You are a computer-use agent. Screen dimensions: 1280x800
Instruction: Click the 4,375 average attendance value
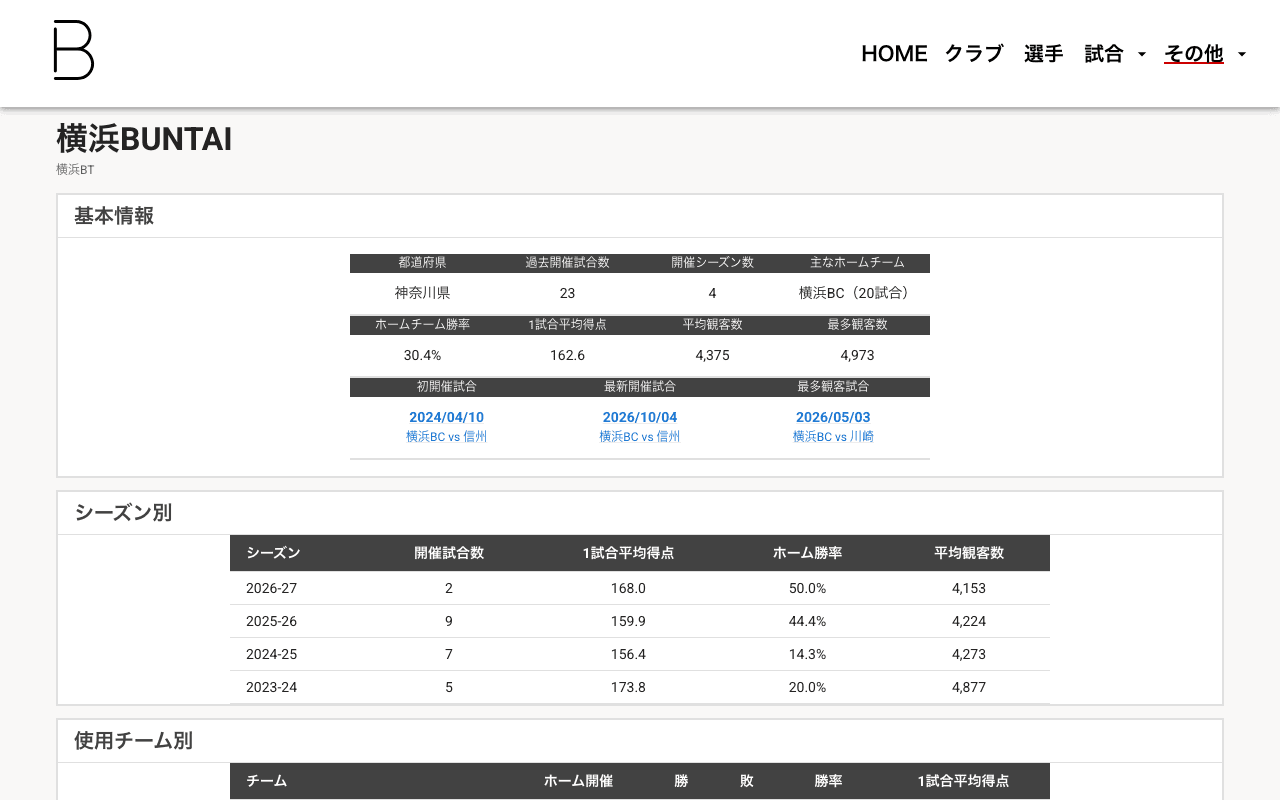(x=712, y=355)
